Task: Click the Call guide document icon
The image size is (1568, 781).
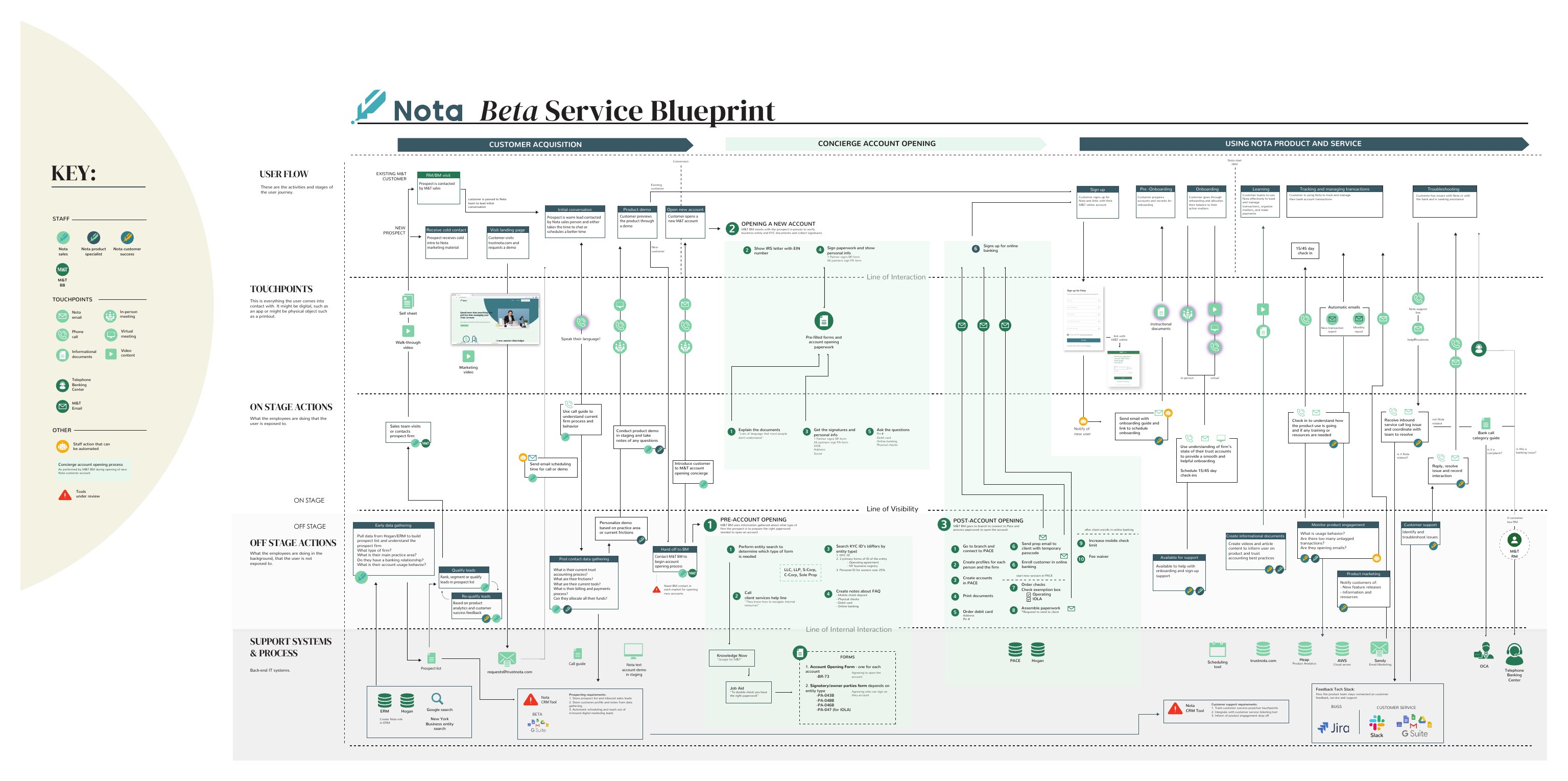Action: tap(578, 653)
